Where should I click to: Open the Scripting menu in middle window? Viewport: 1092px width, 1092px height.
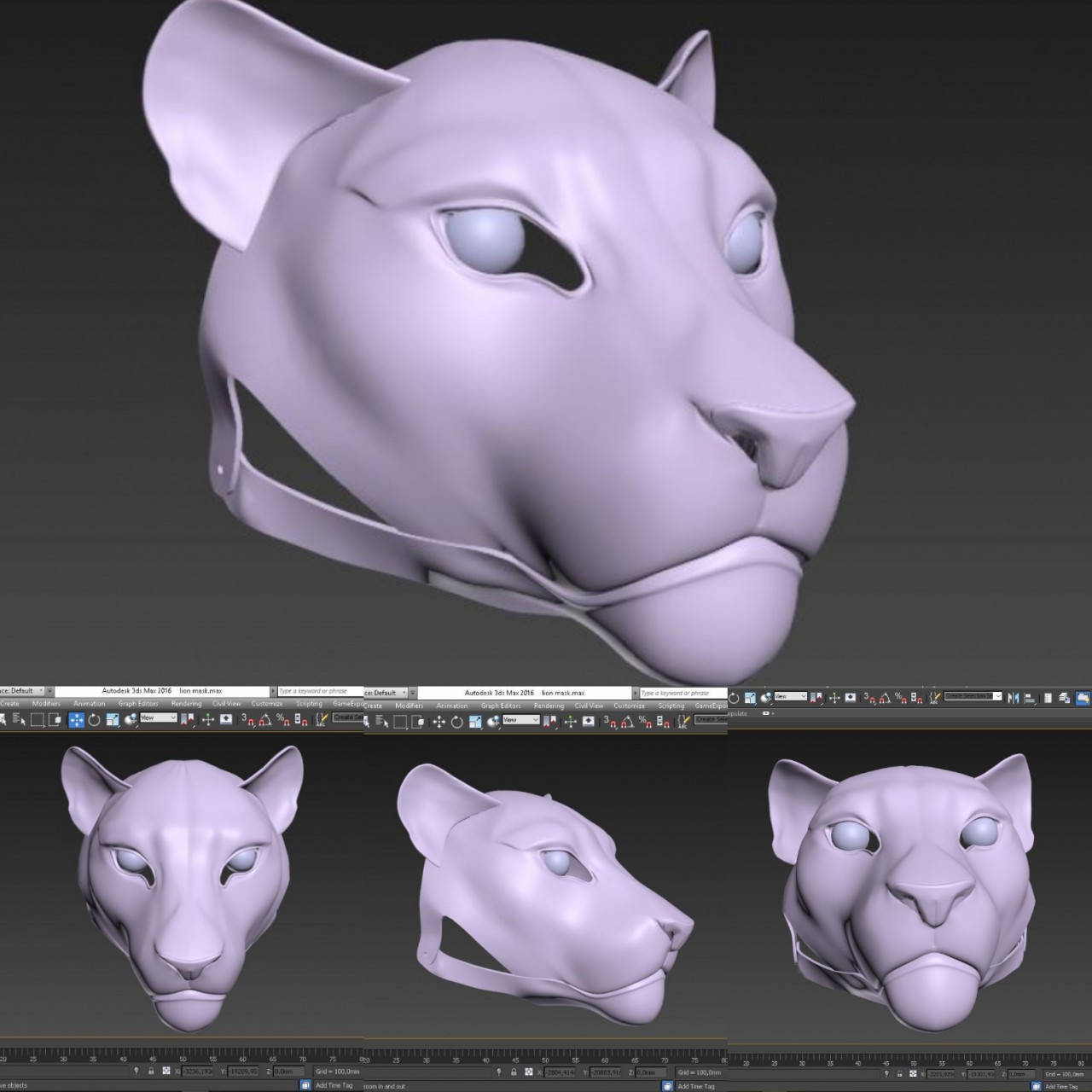click(x=671, y=706)
